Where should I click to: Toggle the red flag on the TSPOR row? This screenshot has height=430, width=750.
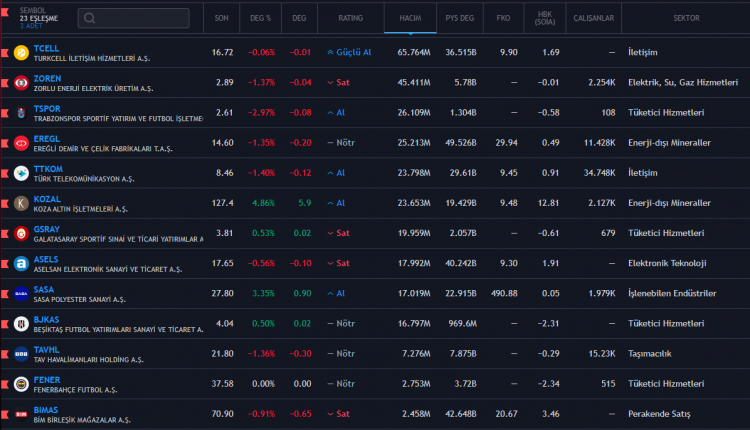tap(5, 113)
